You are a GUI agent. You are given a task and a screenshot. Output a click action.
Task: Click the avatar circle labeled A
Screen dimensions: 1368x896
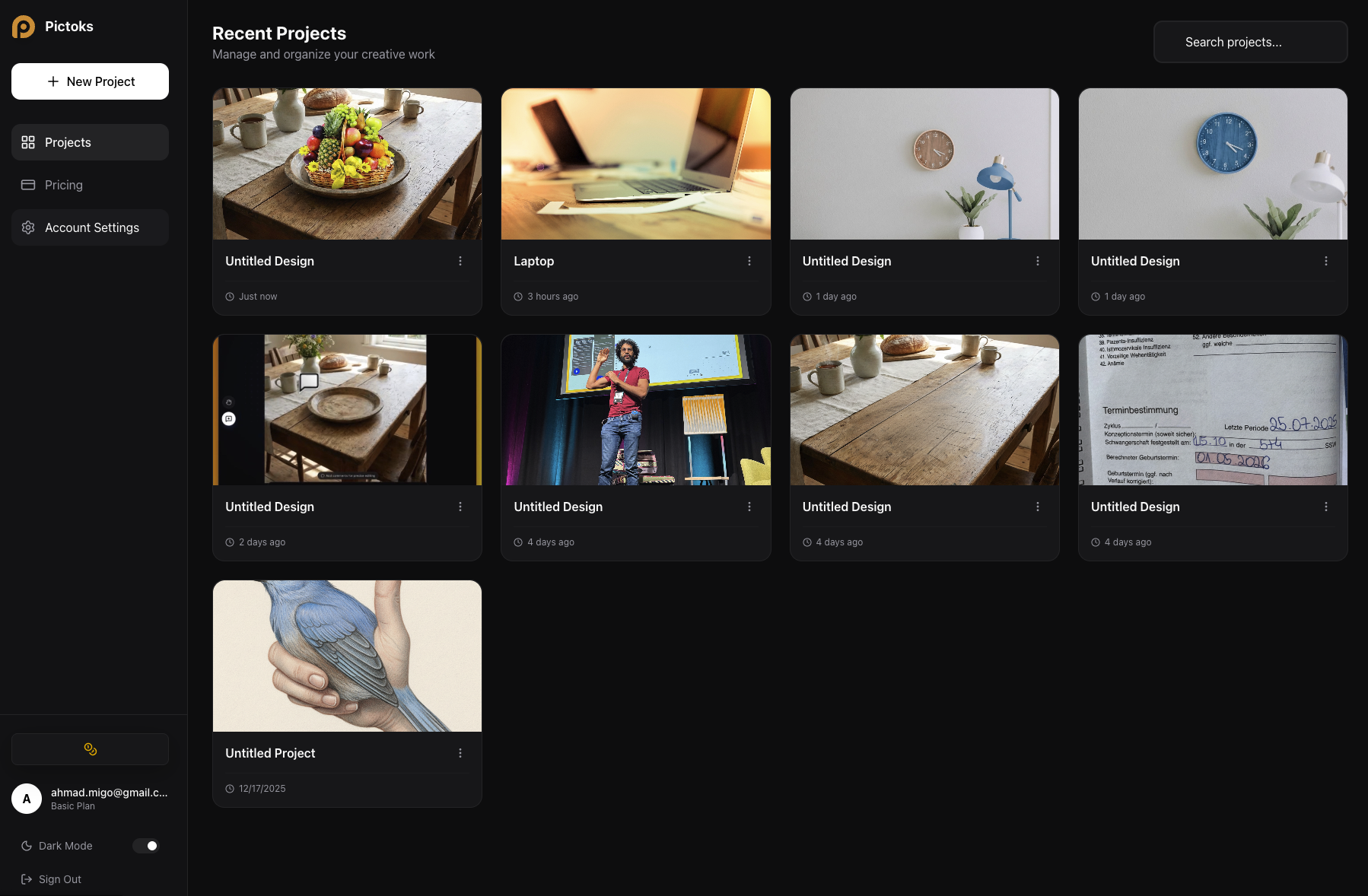(x=27, y=799)
